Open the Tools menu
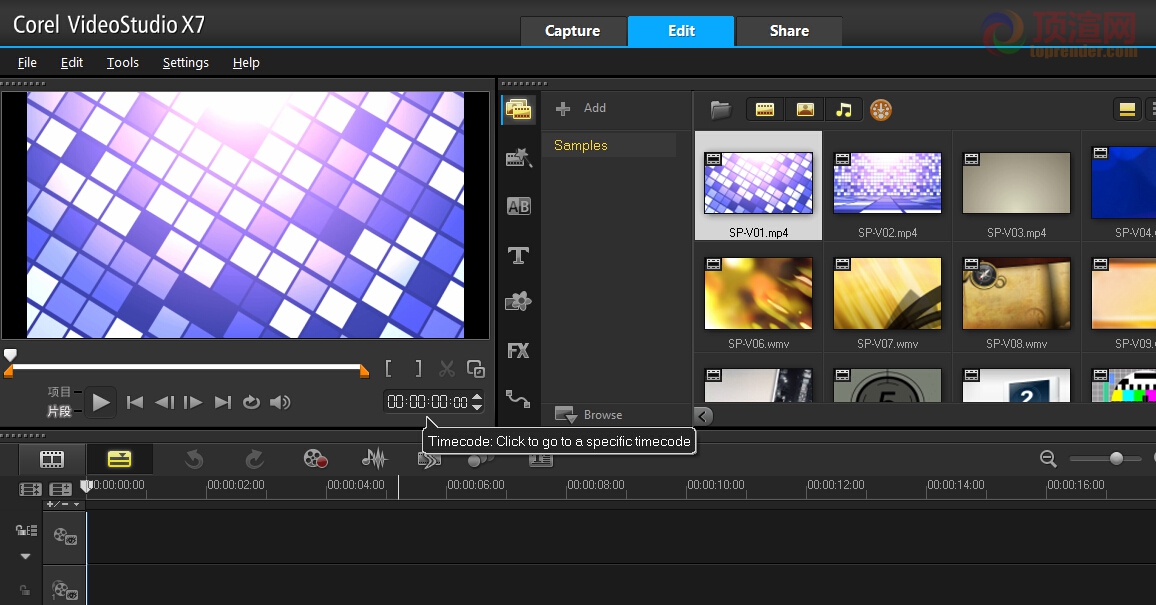This screenshot has height=605, width=1156. 122,63
